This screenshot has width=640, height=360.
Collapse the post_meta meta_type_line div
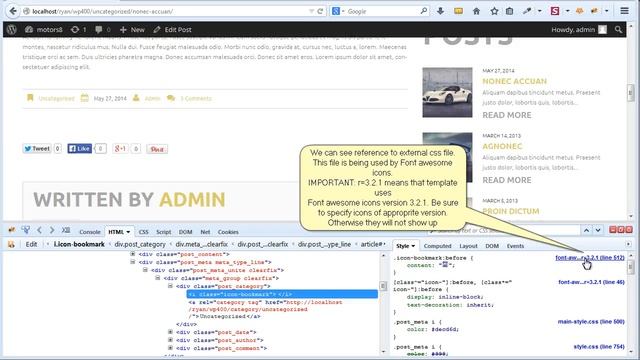pyautogui.click(x=133, y=262)
